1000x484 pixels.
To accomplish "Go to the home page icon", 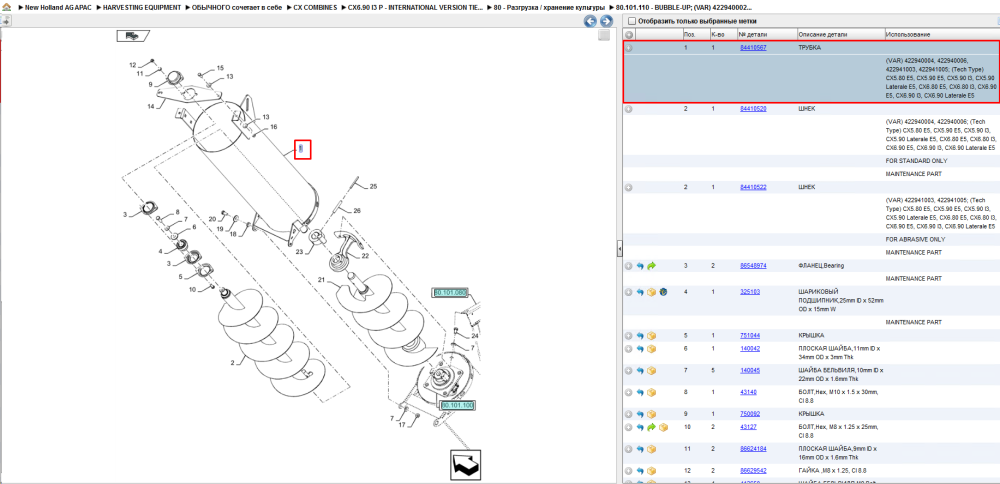I will pyautogui.click(x=5, y=8).
